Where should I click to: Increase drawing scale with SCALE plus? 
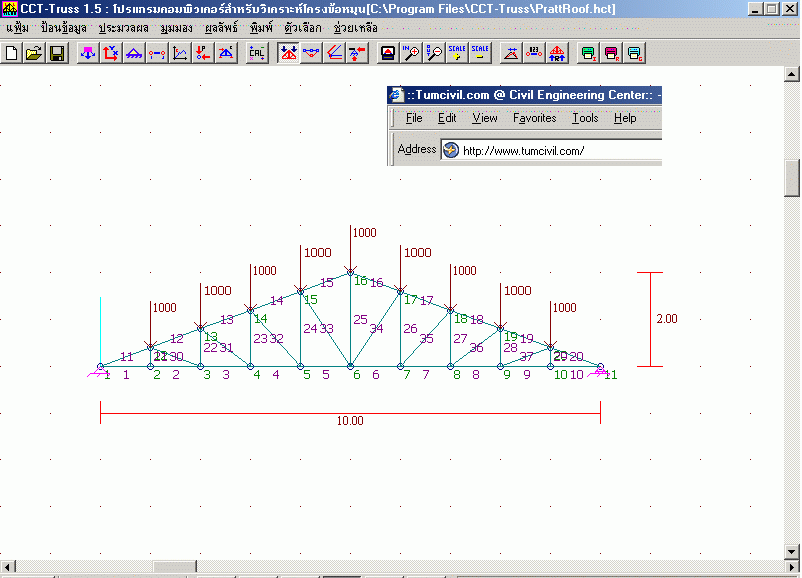coord(457,53)
